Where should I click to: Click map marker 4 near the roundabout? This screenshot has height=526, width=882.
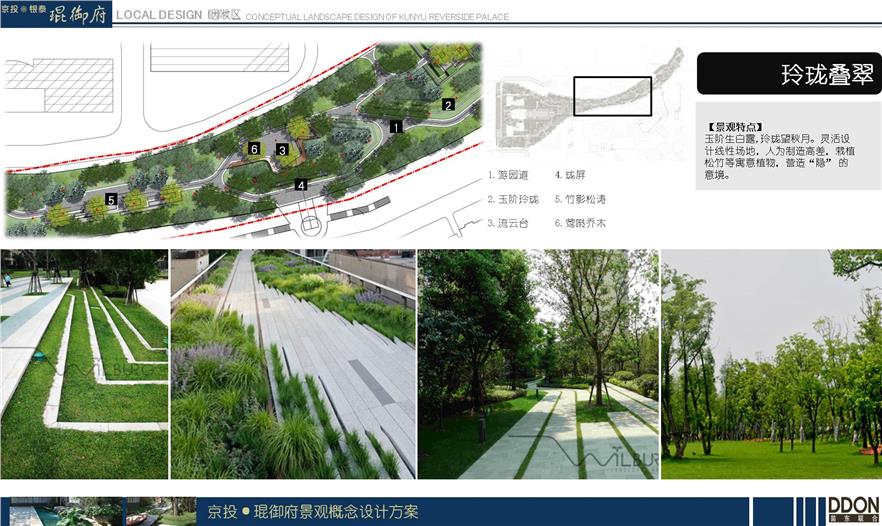tap(301, 184)
